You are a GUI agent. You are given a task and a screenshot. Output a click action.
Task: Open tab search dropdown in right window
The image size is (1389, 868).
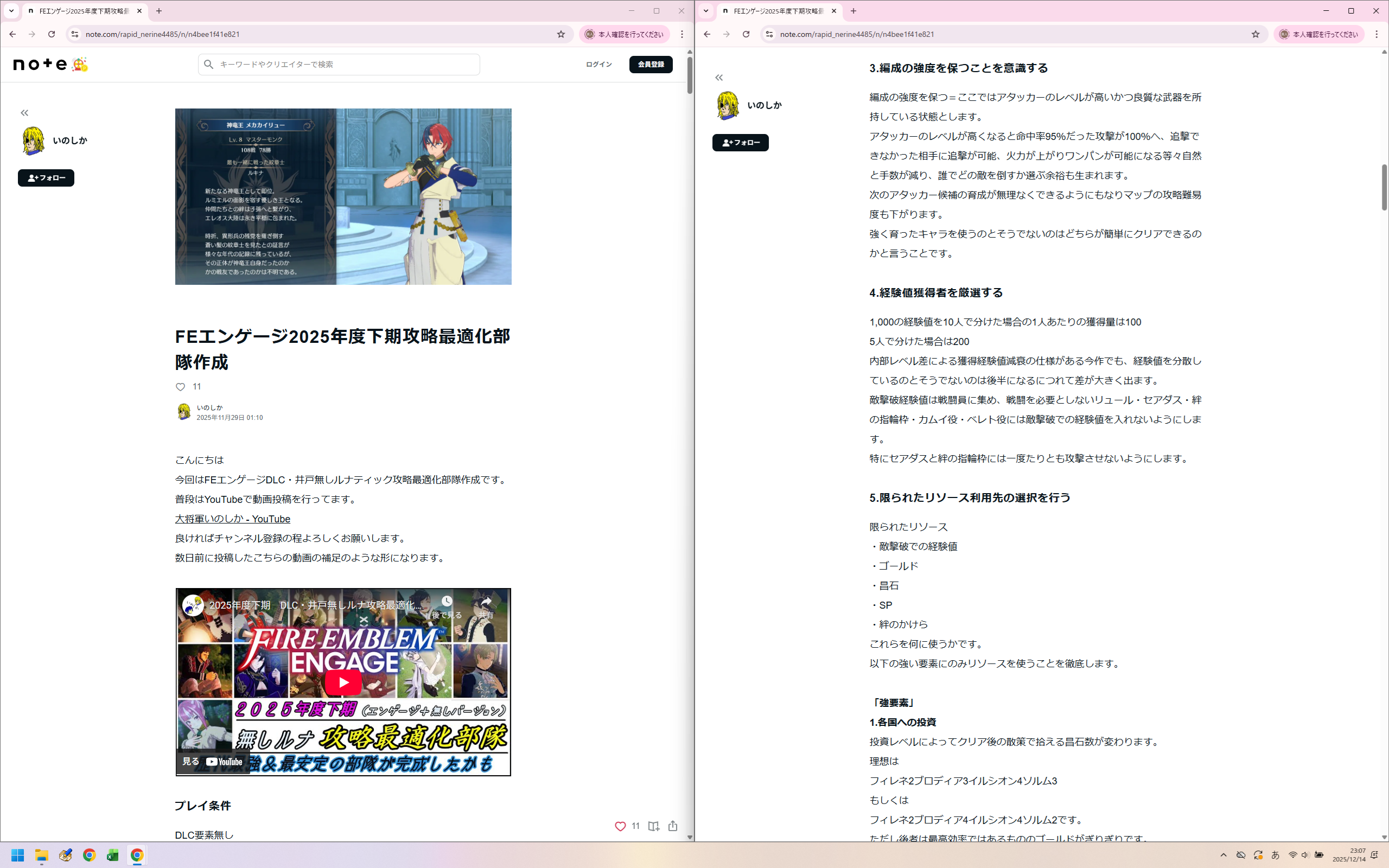[x=705, y=11]
